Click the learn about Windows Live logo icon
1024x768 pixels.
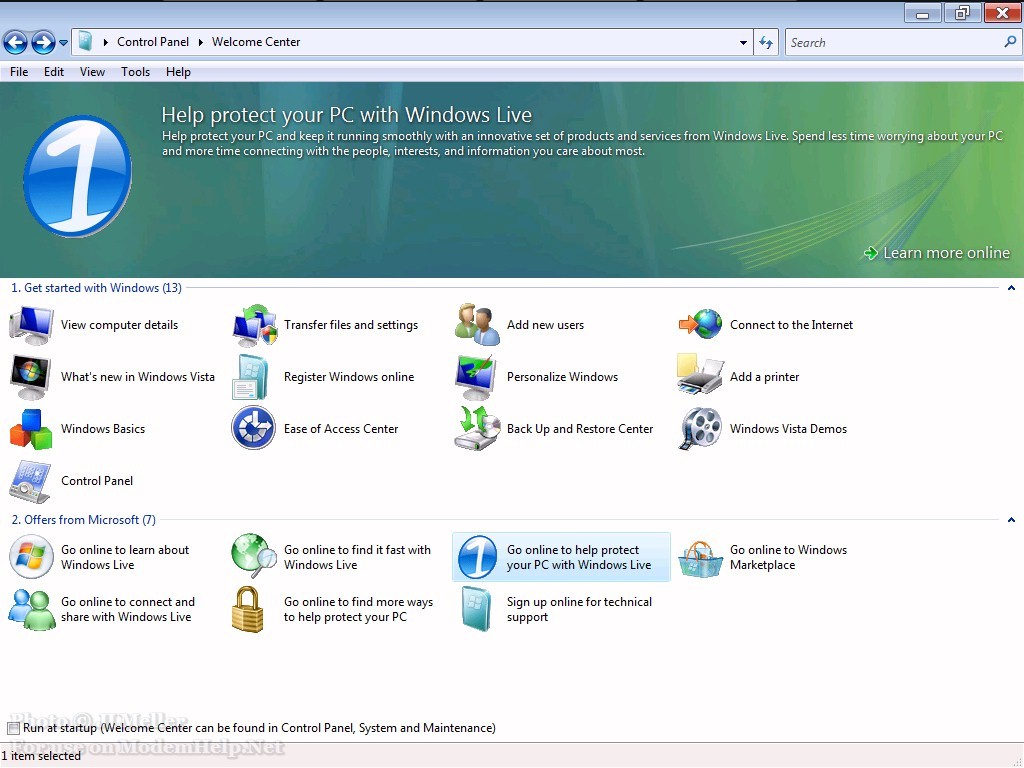(31, 556)
